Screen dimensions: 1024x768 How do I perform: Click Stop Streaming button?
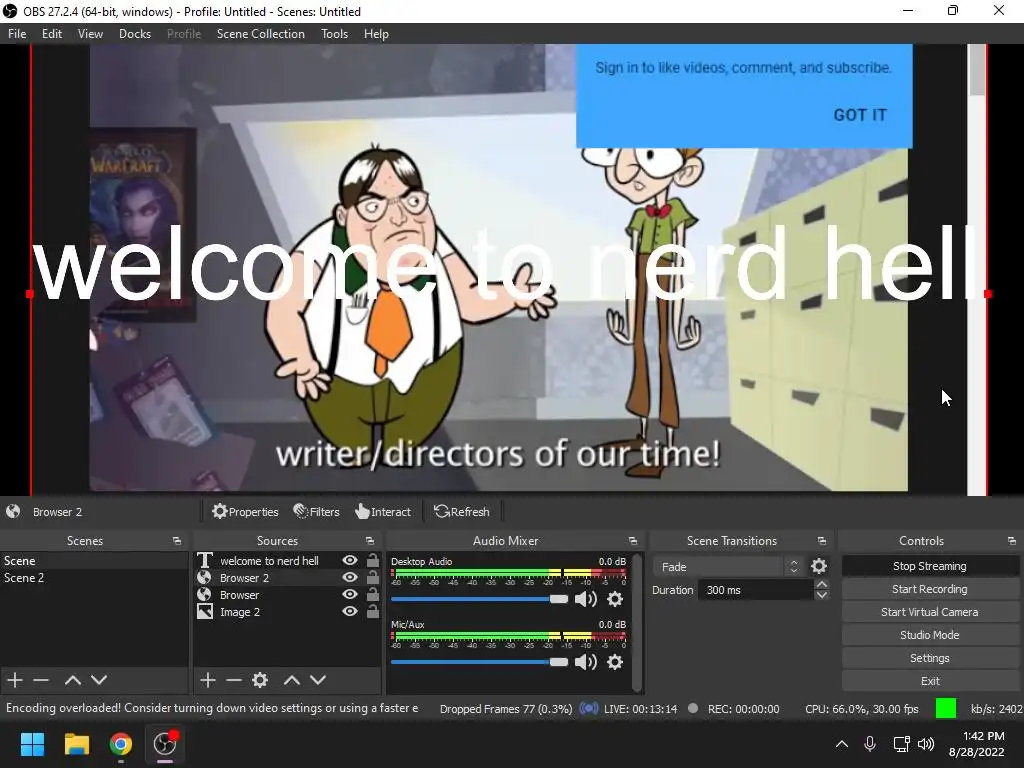coord(929,566)
